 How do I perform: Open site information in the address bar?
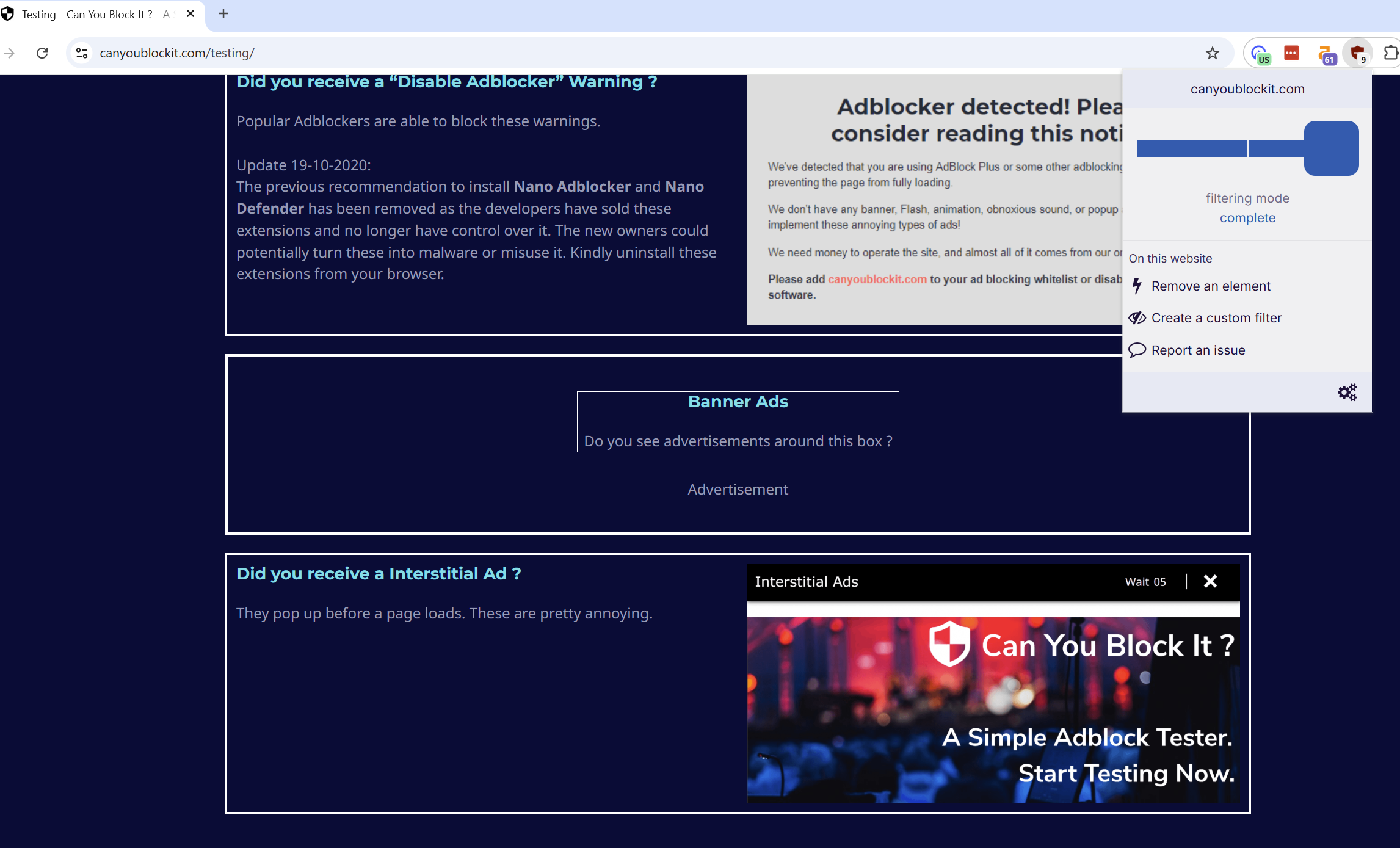(81, 53)
